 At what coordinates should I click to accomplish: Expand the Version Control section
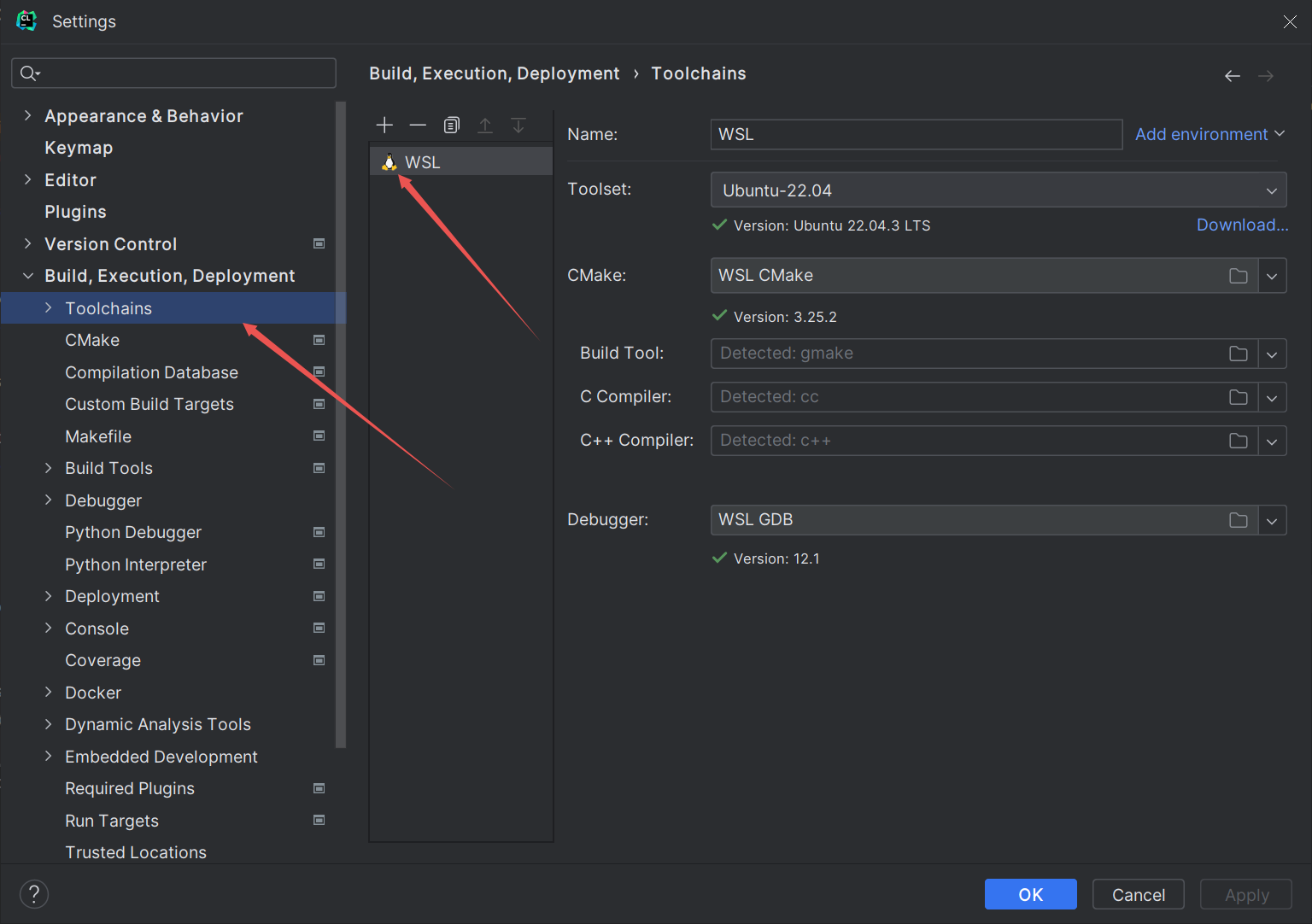[27, 243]
